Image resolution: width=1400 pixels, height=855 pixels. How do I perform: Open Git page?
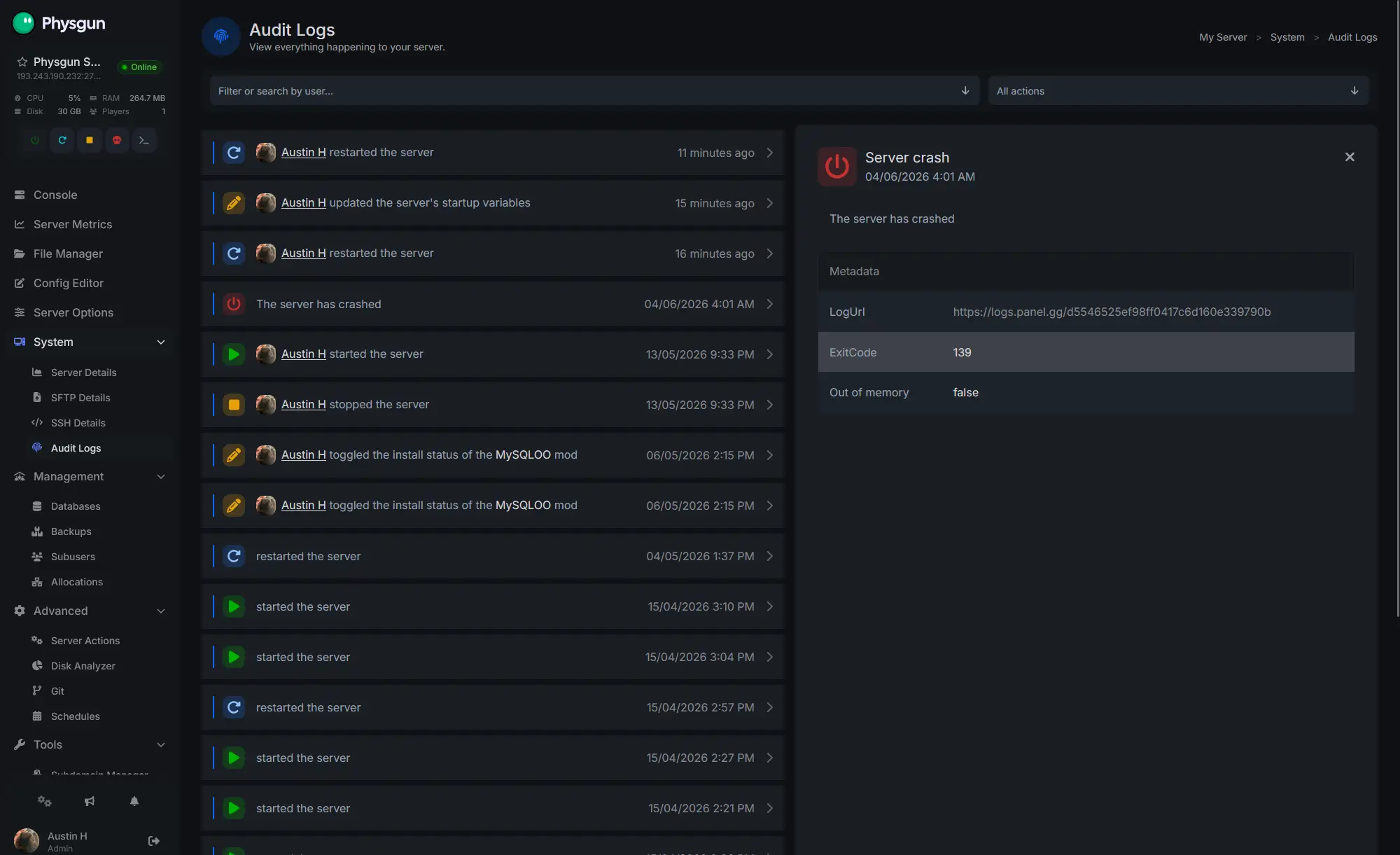pos(57,691)
